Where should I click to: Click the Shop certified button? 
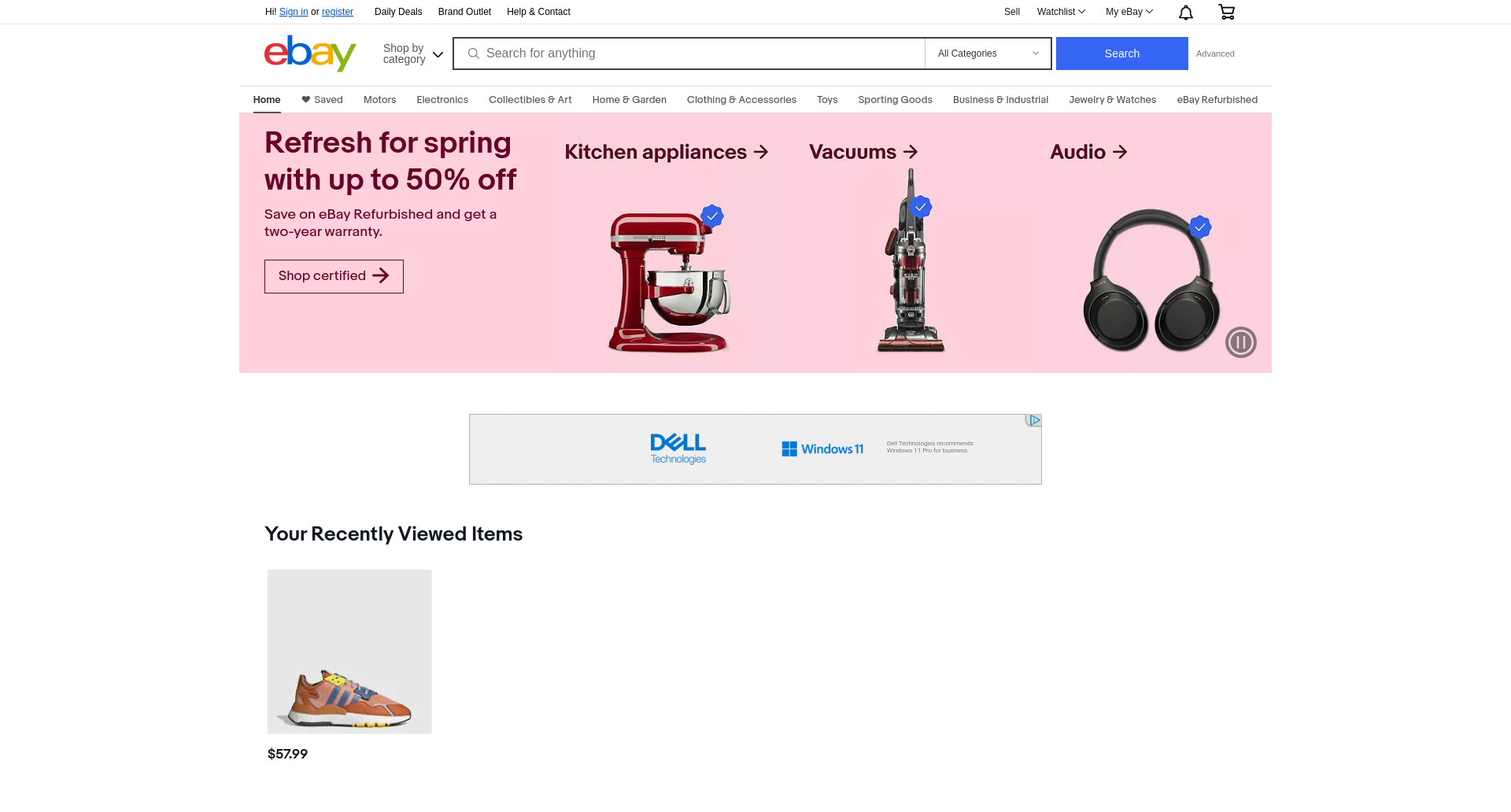[x=334, y=276]
